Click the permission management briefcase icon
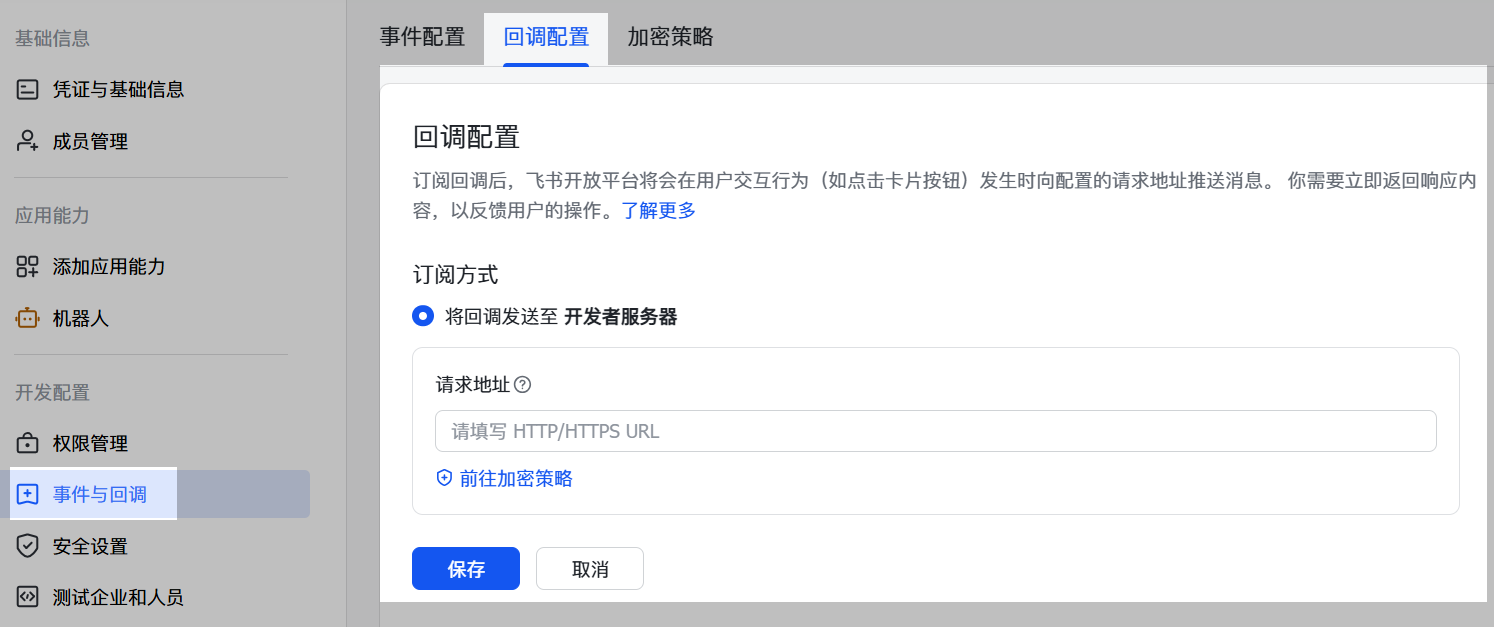1494x627 pixels. point(28,444)
